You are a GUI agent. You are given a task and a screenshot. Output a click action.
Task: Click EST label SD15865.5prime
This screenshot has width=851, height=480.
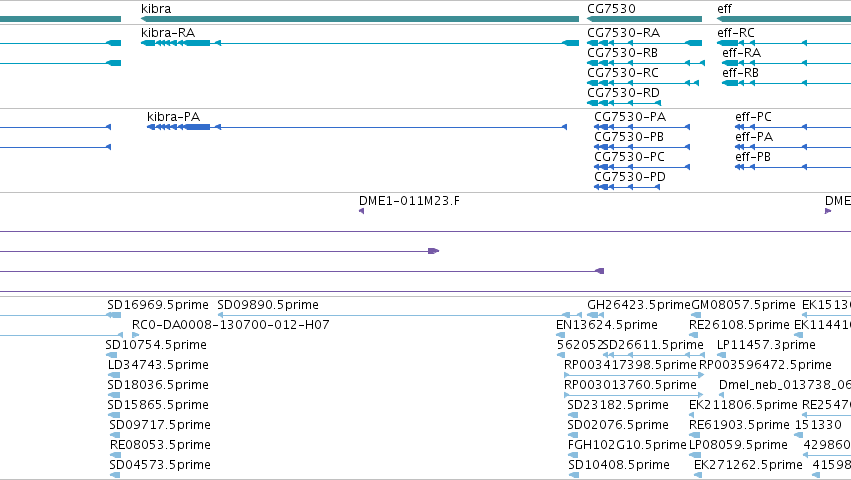point(158,405)
